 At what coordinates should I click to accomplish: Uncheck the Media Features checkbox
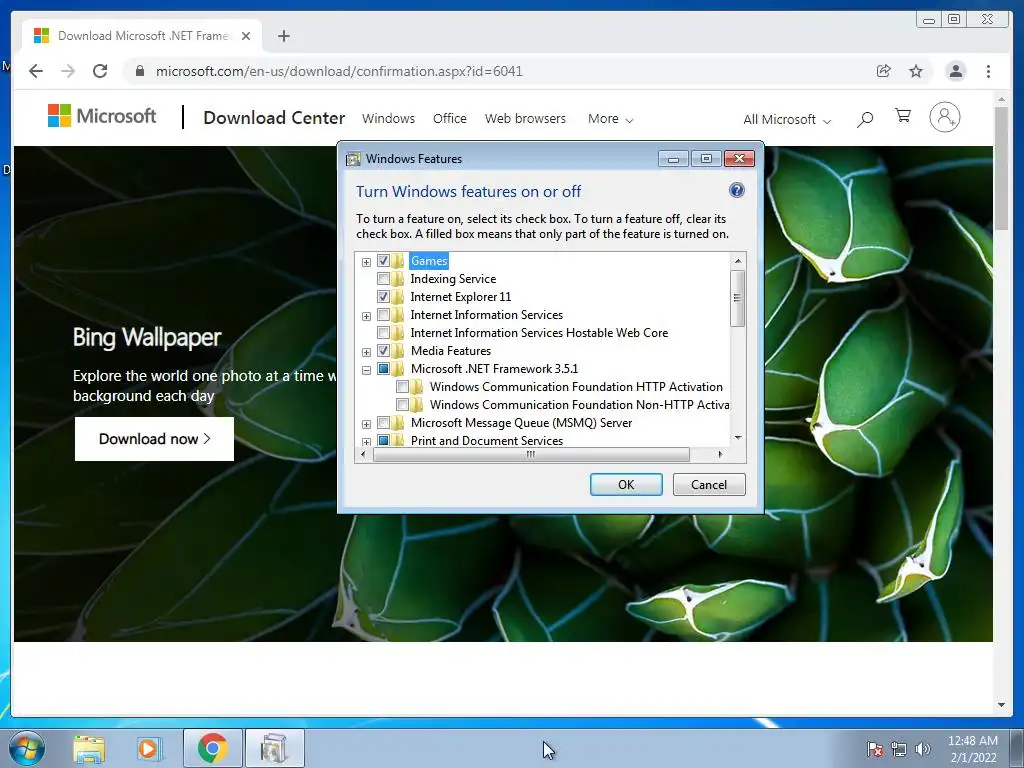[x=383, y=351]
